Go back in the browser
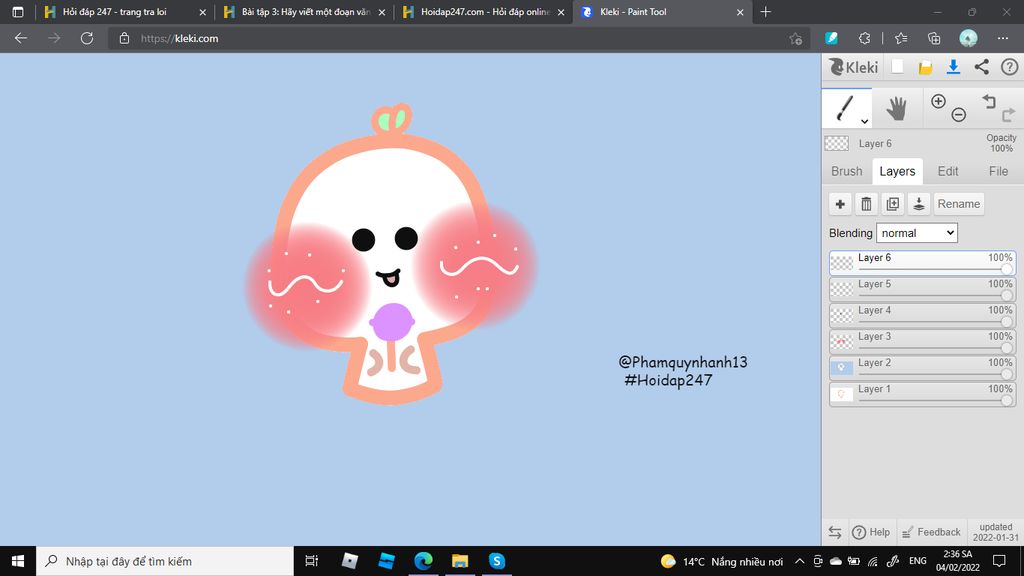 [21, 39]
